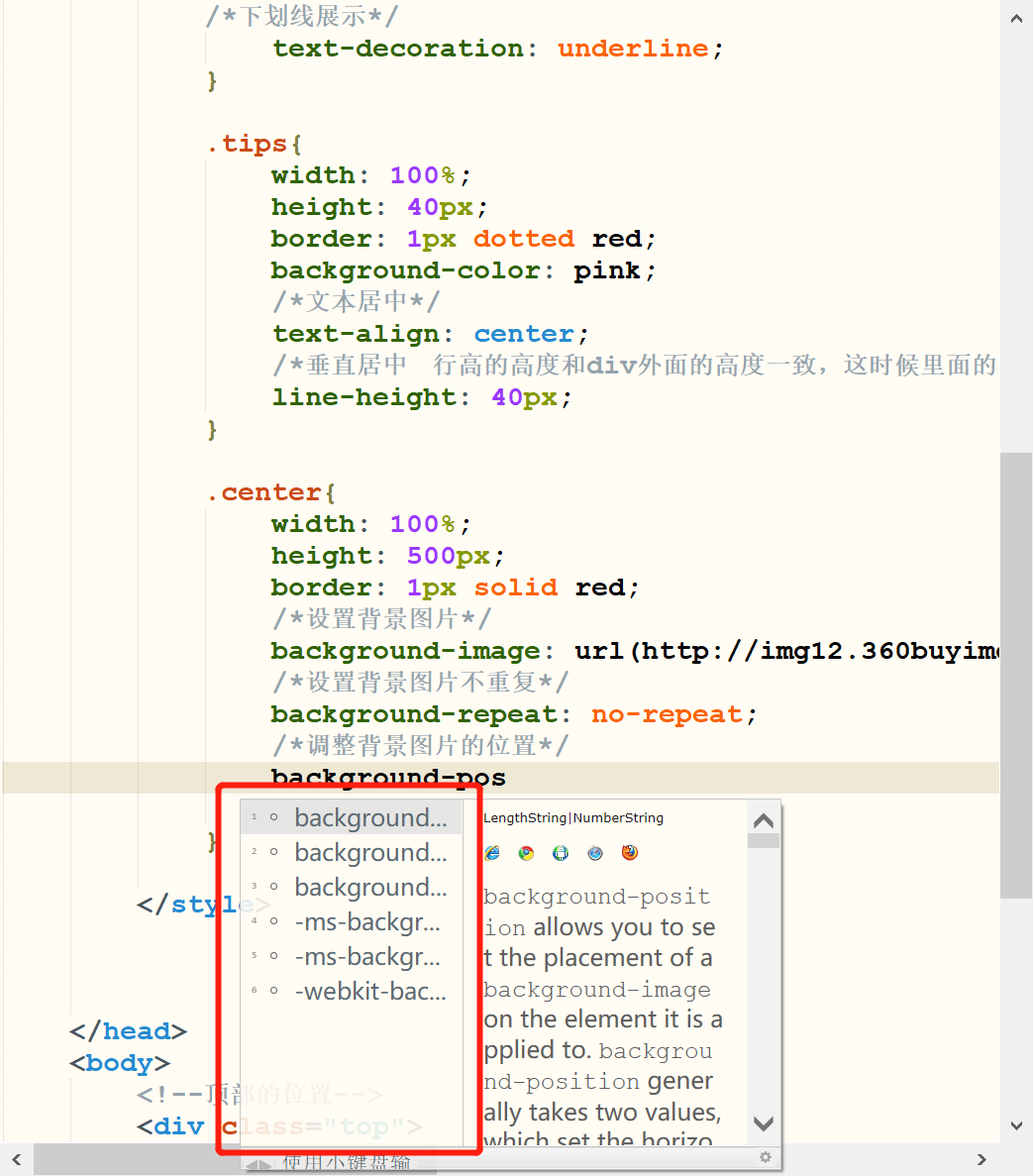This screenshot has width=1033, height=1176.
Task: Click 'width: 100%;' under .center
Action: click(371, 524)
